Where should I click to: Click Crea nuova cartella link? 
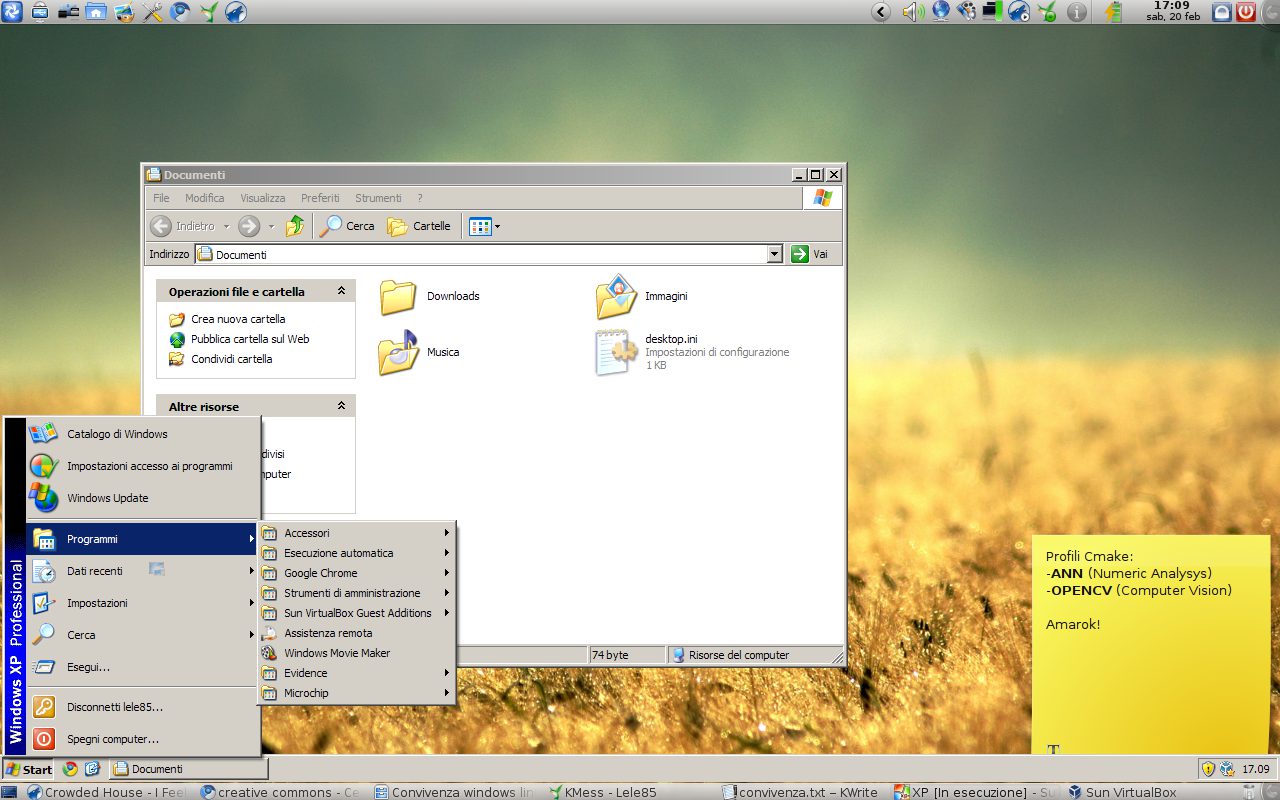pyautogui.click(x=238, y=319)
